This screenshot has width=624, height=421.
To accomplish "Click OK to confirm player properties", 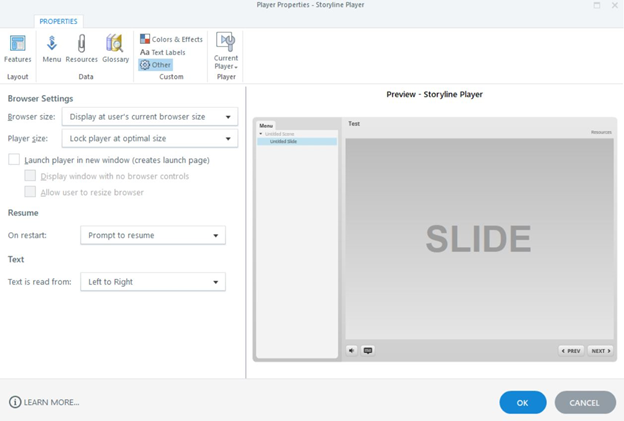I will [523, 402].
